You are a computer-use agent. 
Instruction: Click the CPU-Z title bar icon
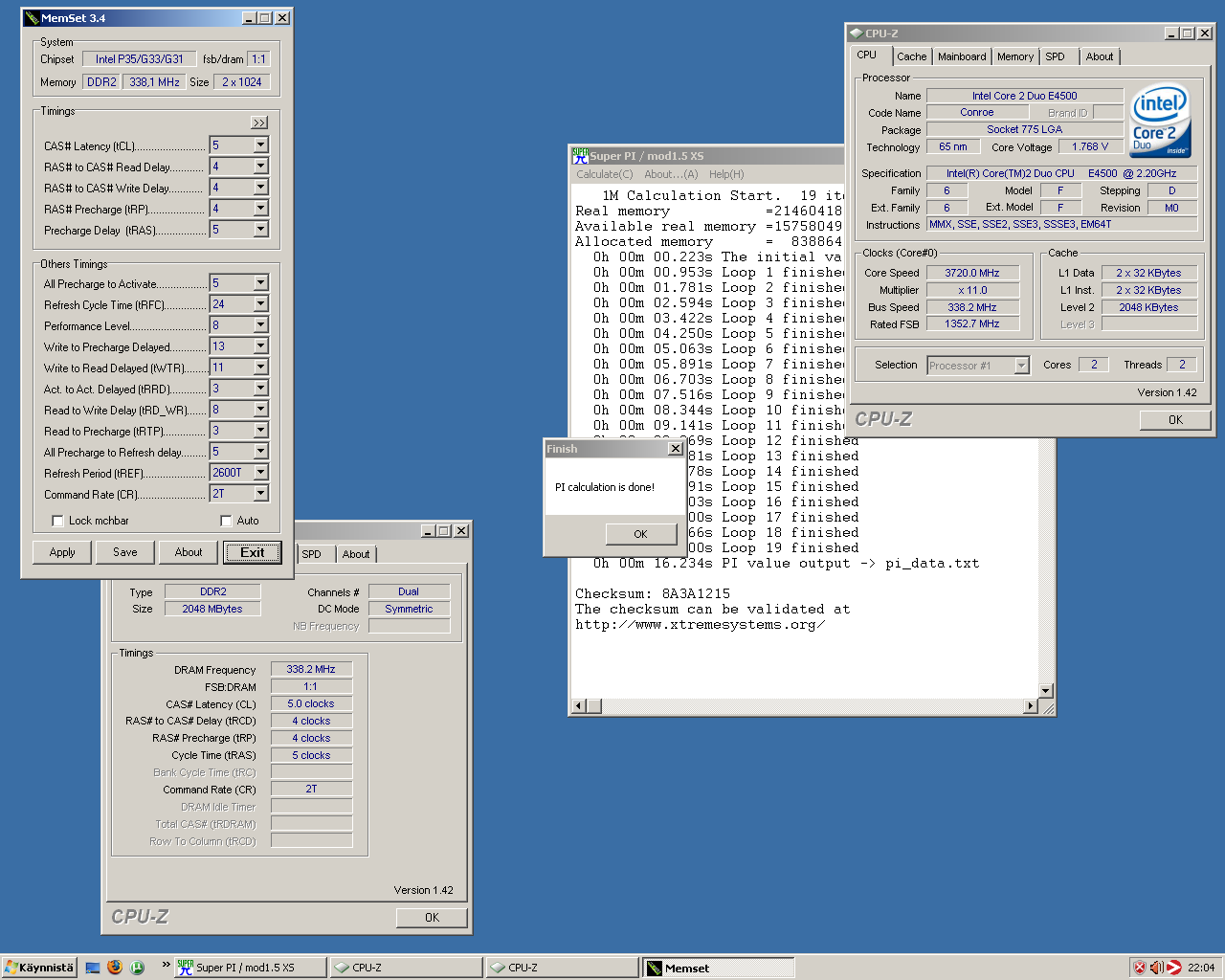(x=856, y=33)
